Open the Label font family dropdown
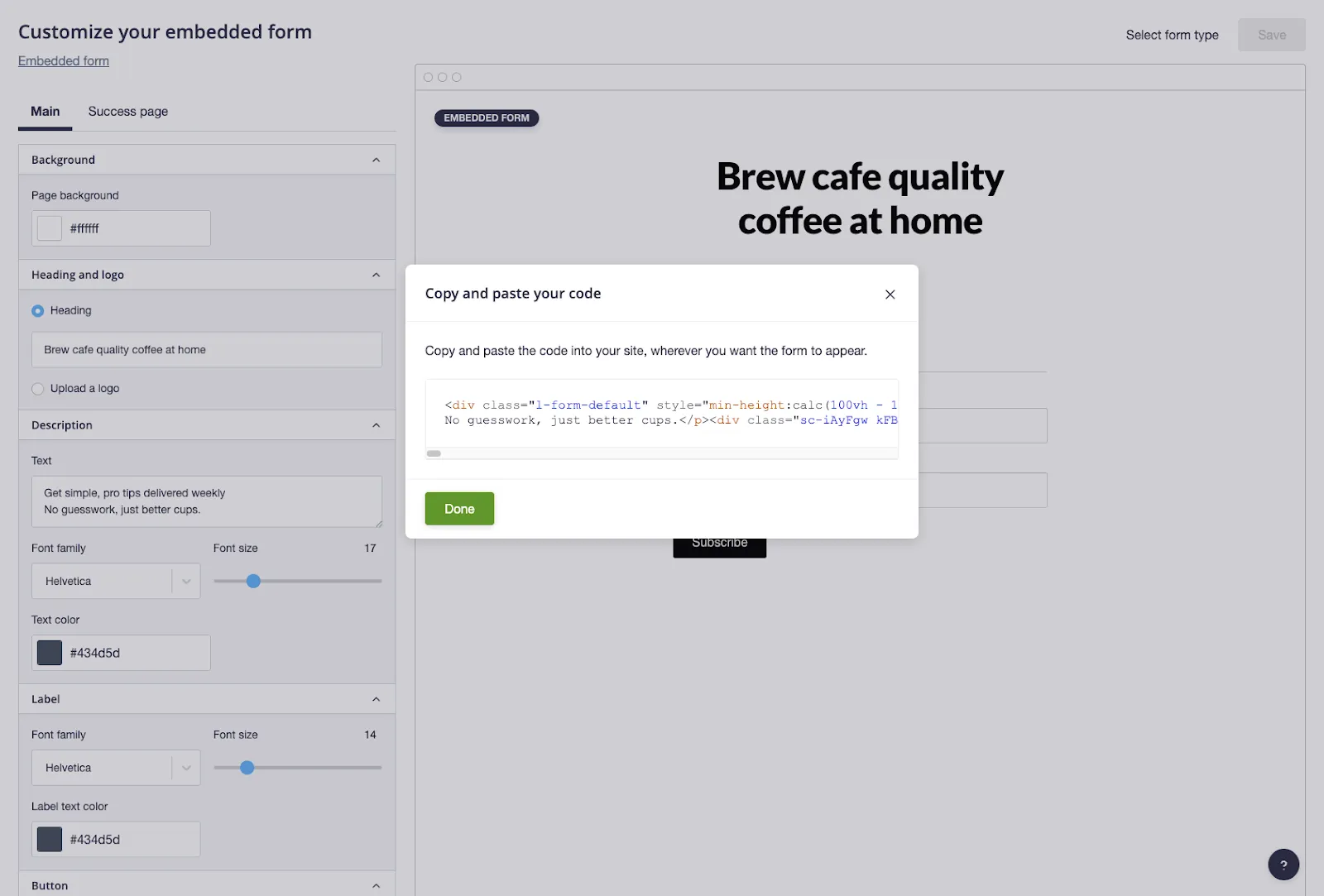This screenshot has height=896, width=1324. [x=116, y=767]
